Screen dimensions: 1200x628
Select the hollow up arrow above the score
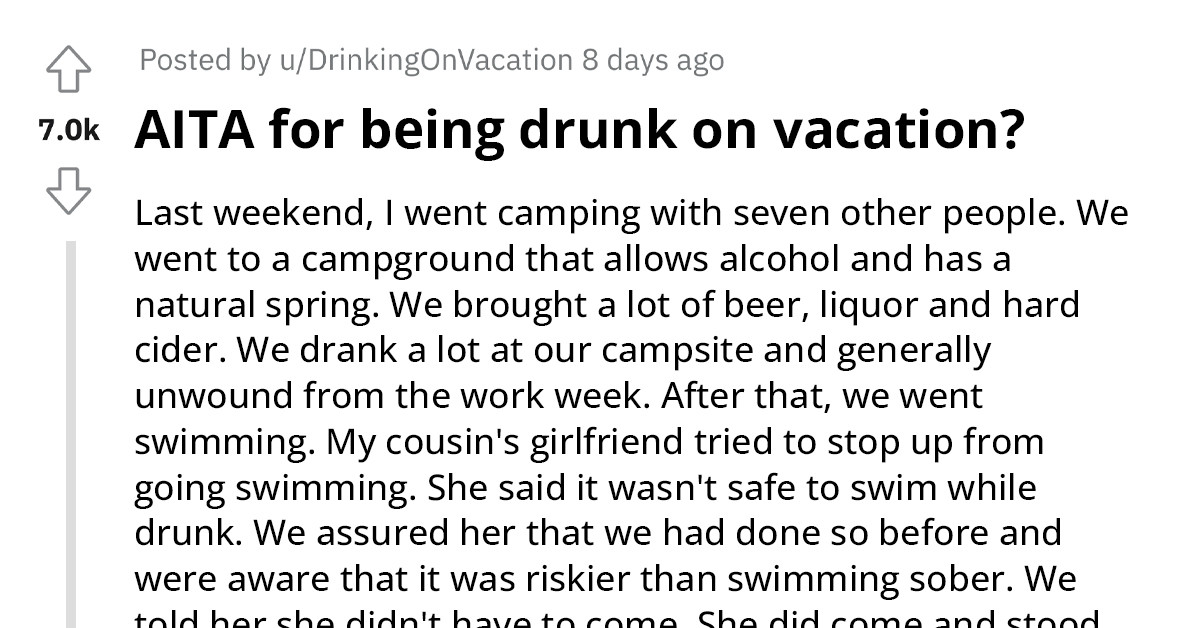pyautogui.click(x=68, y=68)
